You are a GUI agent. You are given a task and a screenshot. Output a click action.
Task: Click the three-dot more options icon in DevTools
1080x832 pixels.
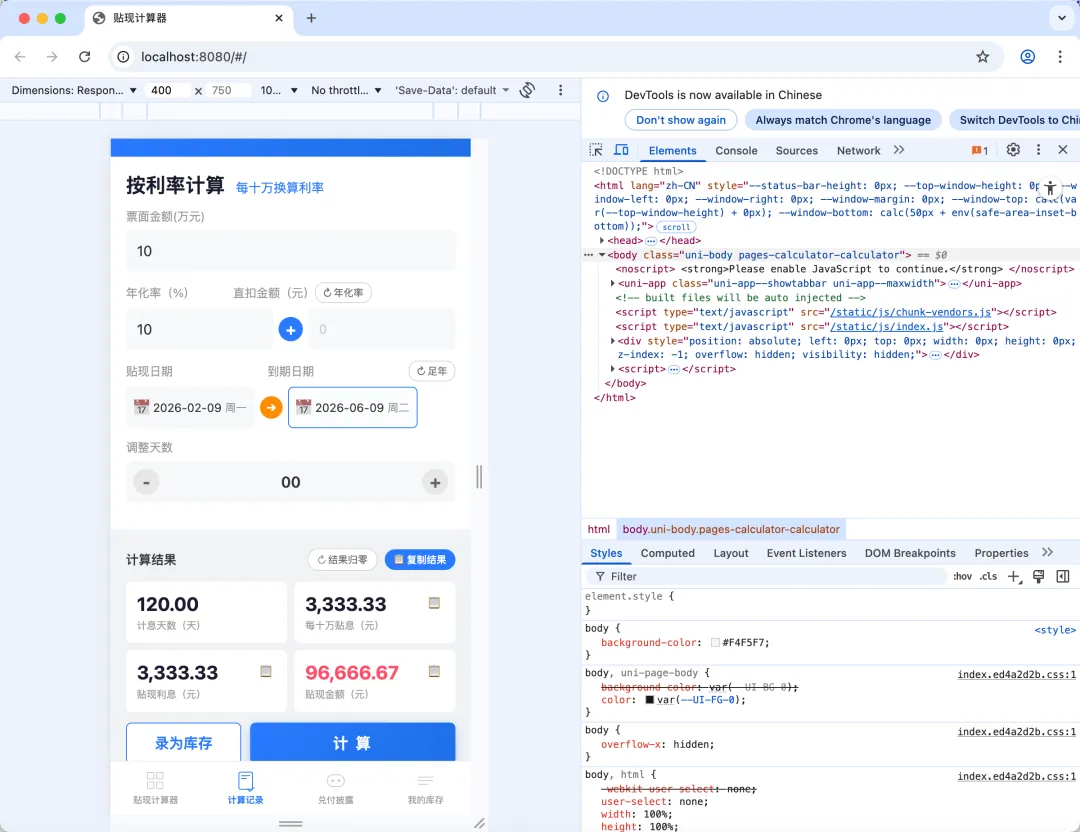[x=1037, y=149]
